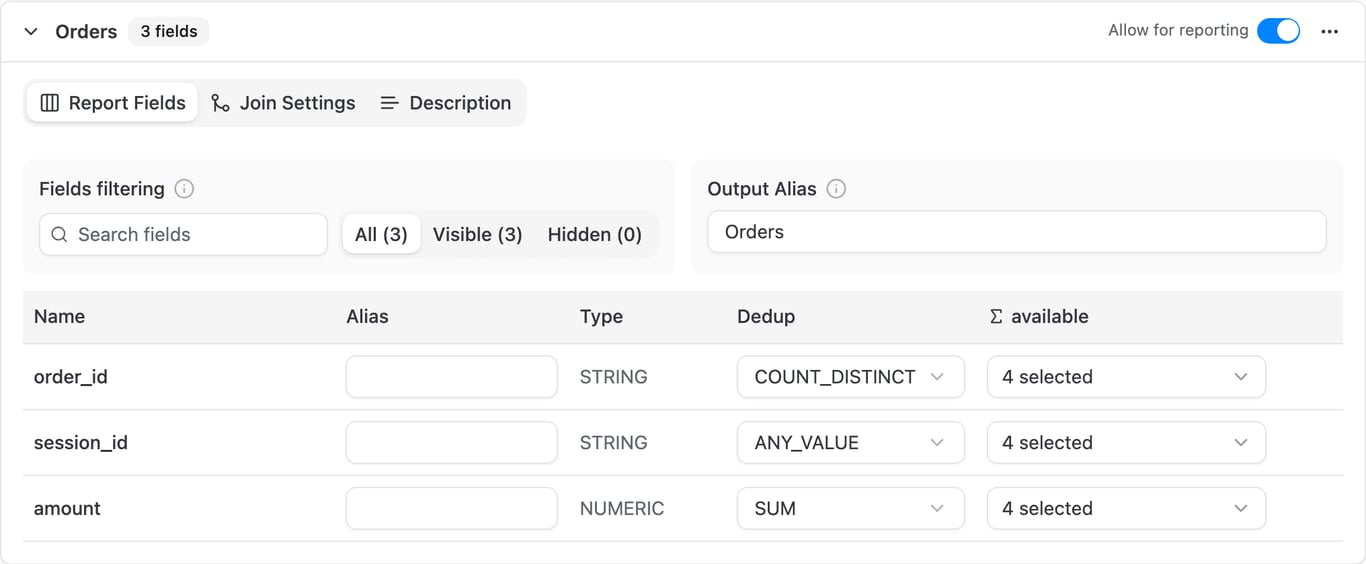Select the Visible (3) filter
Image resolution: width=1366 pixels, height=564 pixels.
[478, 234]
